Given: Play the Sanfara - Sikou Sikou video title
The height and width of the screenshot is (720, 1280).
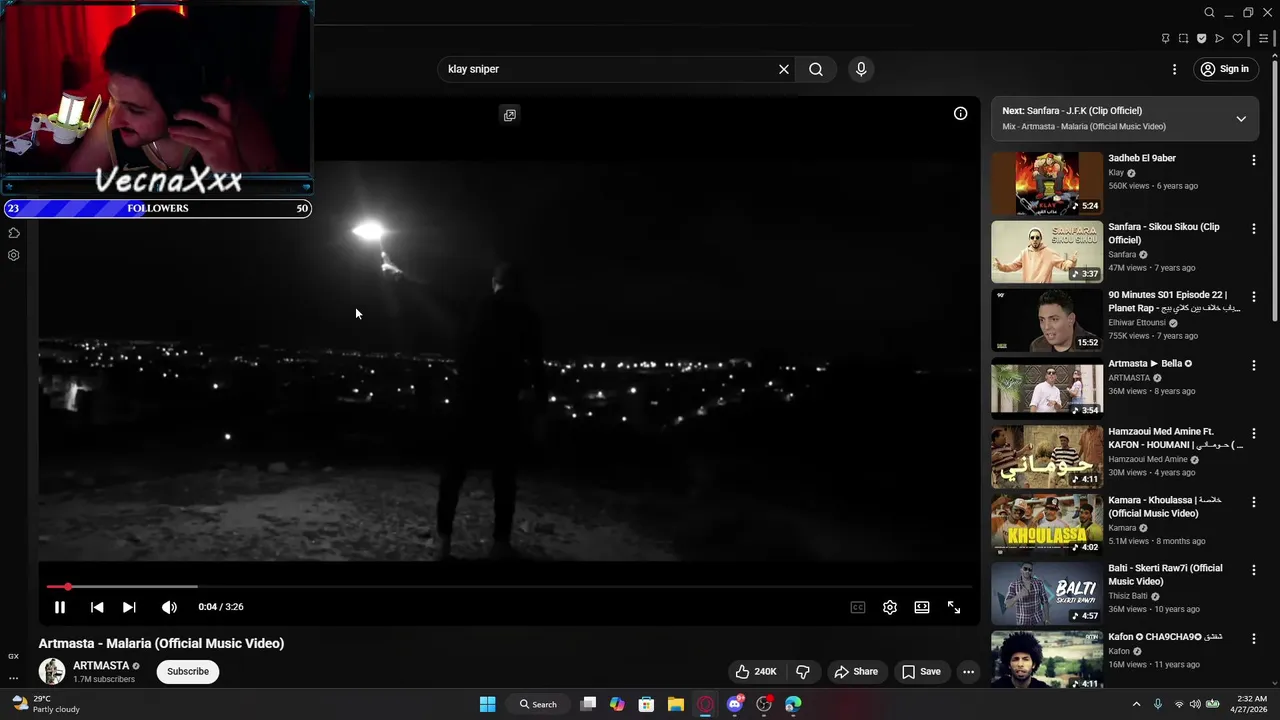Looking at the screenshot, I should pyautogui.click(x=1164, y=233).
